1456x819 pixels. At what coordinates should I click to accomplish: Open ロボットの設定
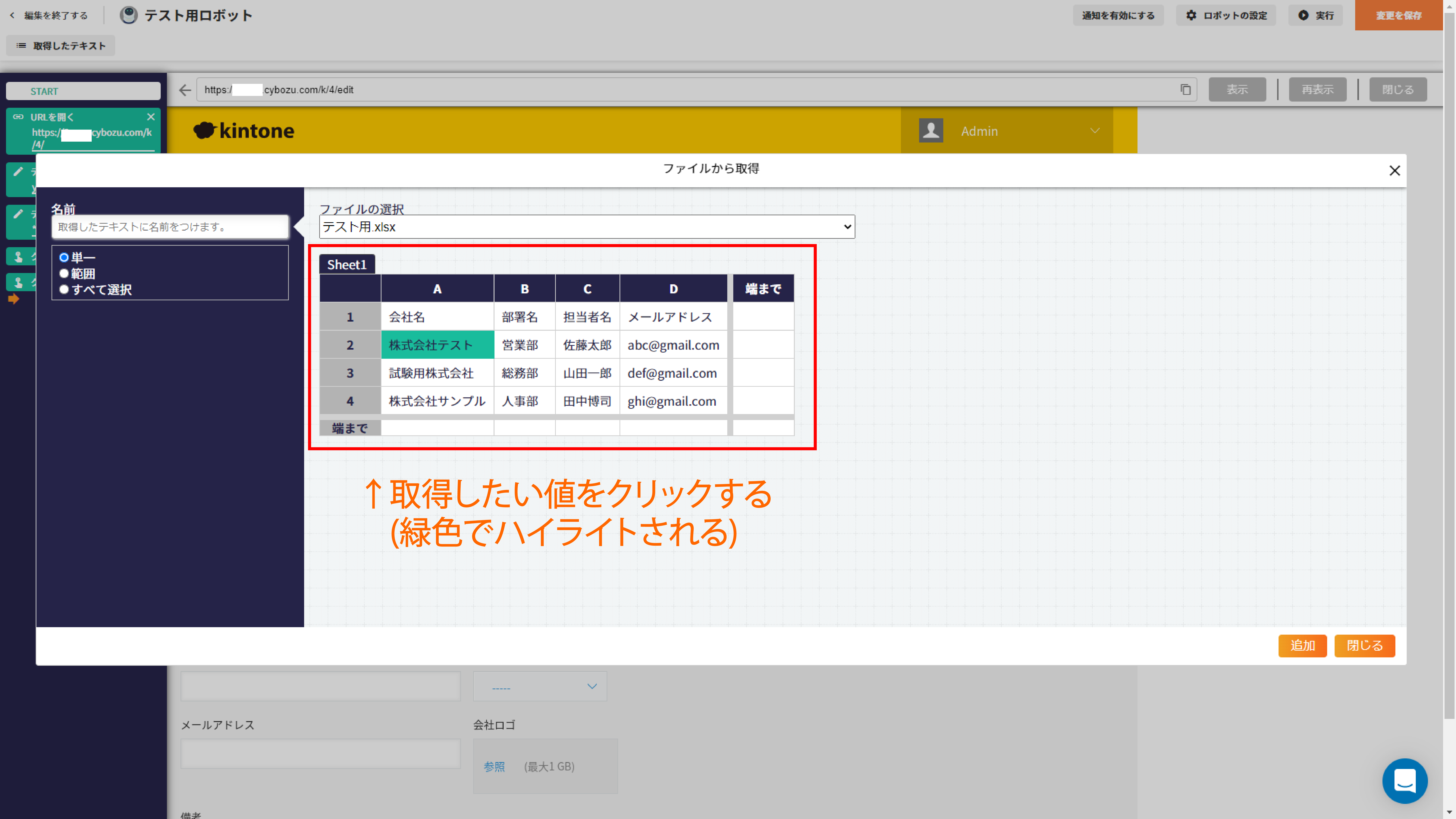pos(1226,15)
